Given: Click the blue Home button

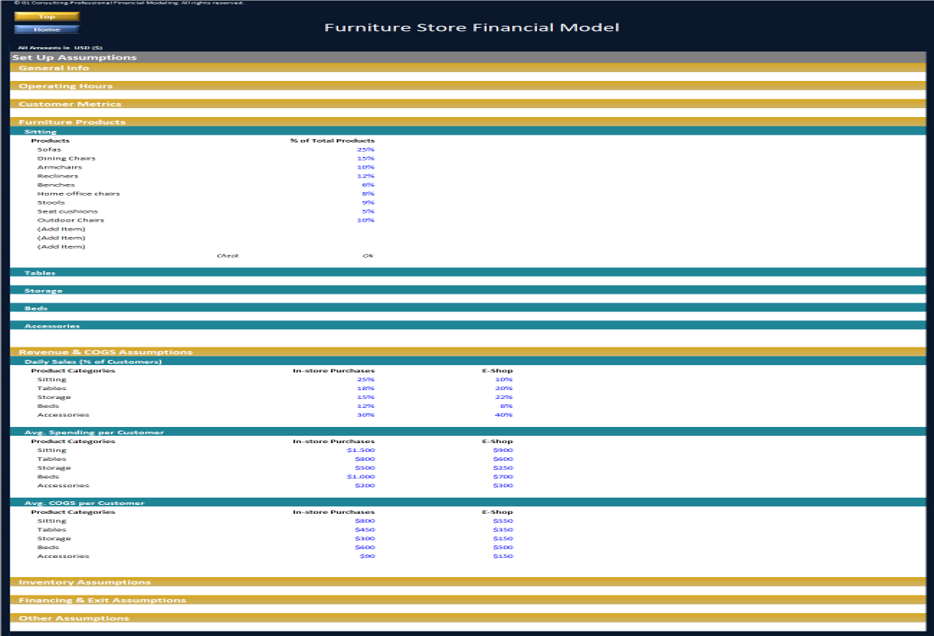Looking at the screenshot, I should 47,29.
